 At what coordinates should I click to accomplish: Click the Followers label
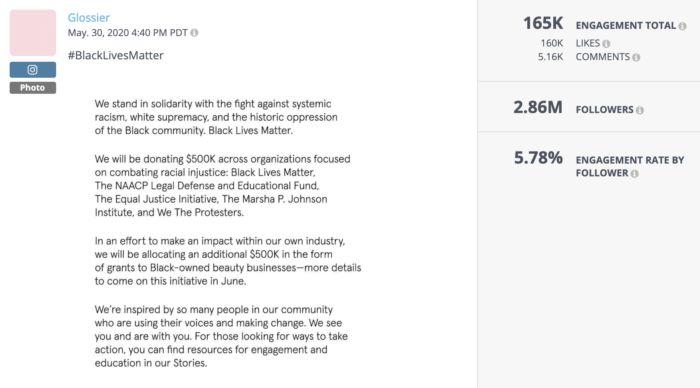coord(604,109)
